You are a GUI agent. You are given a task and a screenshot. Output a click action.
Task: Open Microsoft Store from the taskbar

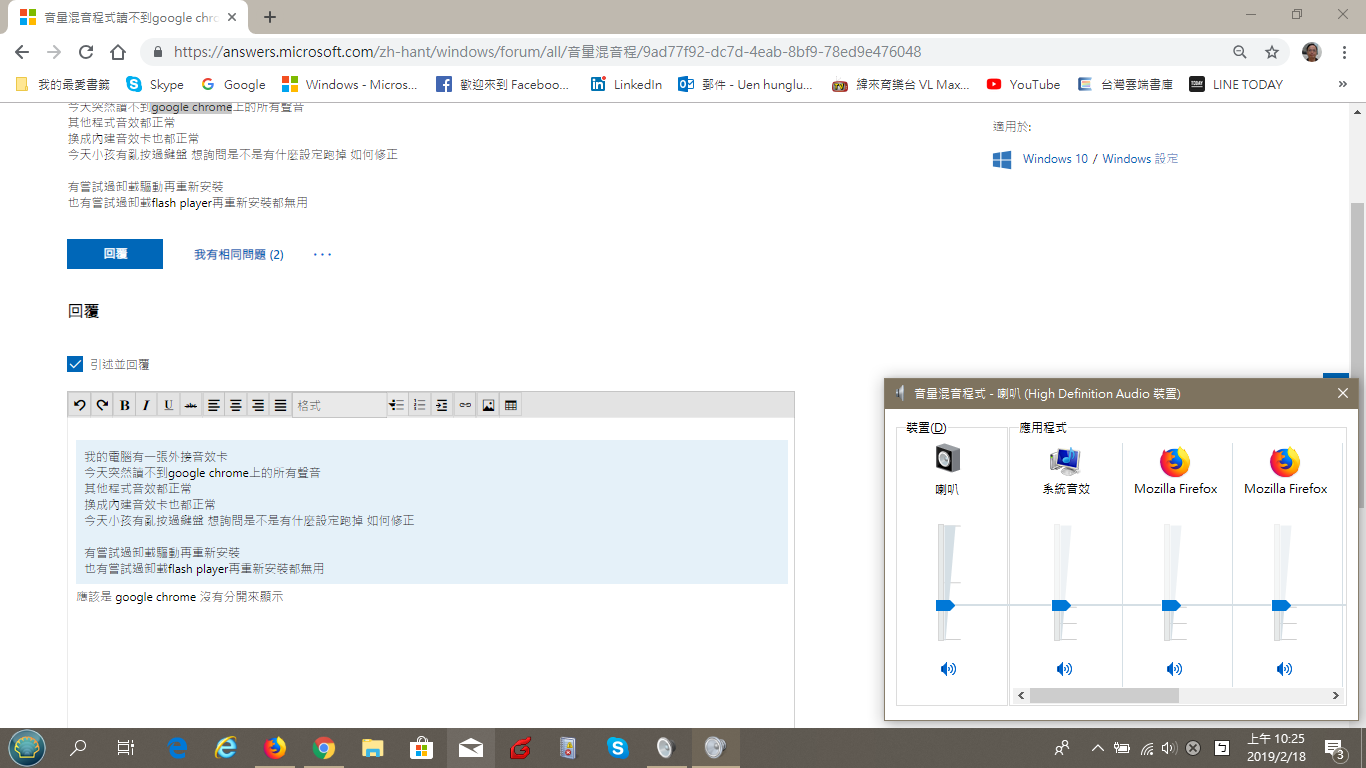[421, 747]
